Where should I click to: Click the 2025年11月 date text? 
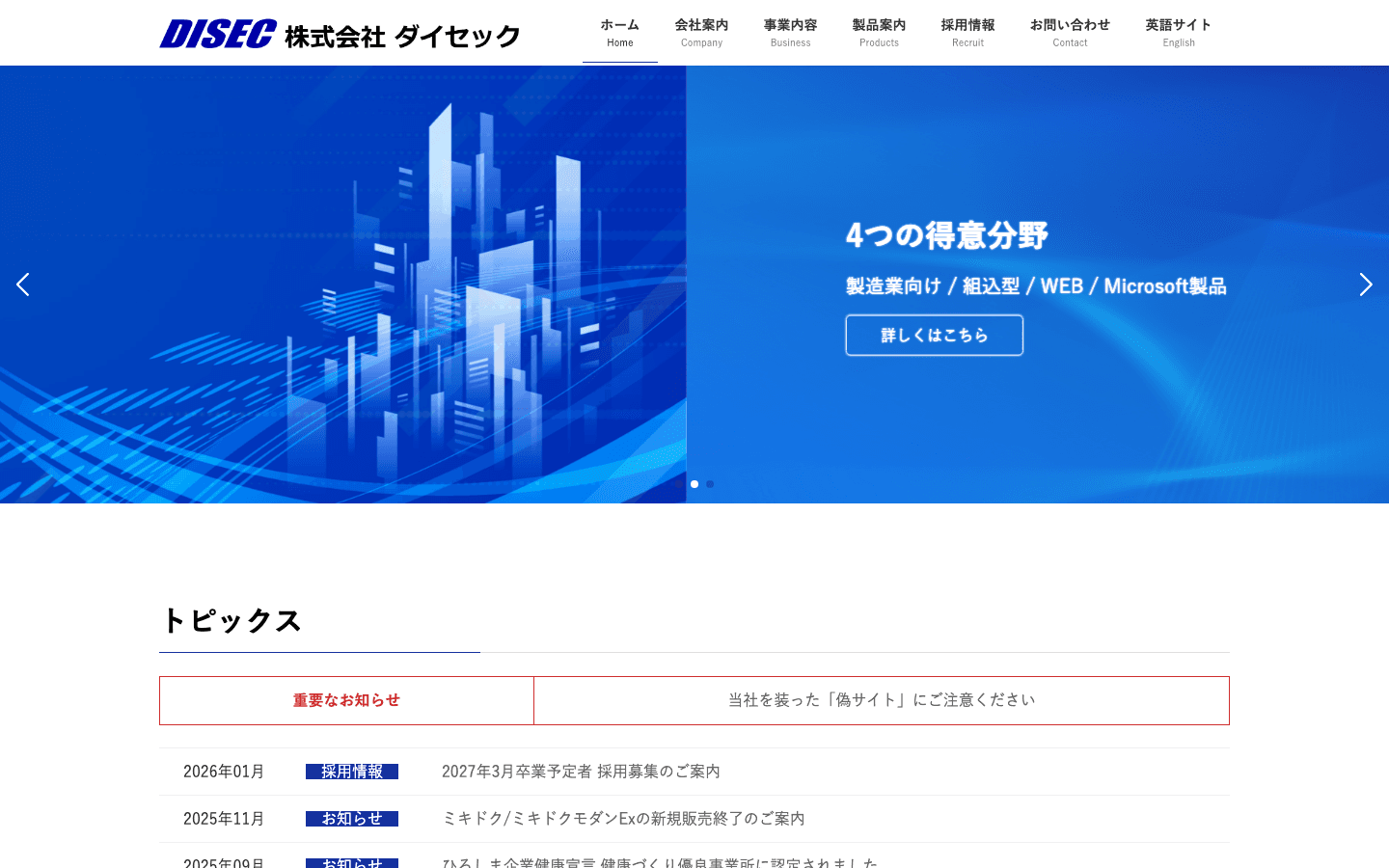tap(224, 819)
